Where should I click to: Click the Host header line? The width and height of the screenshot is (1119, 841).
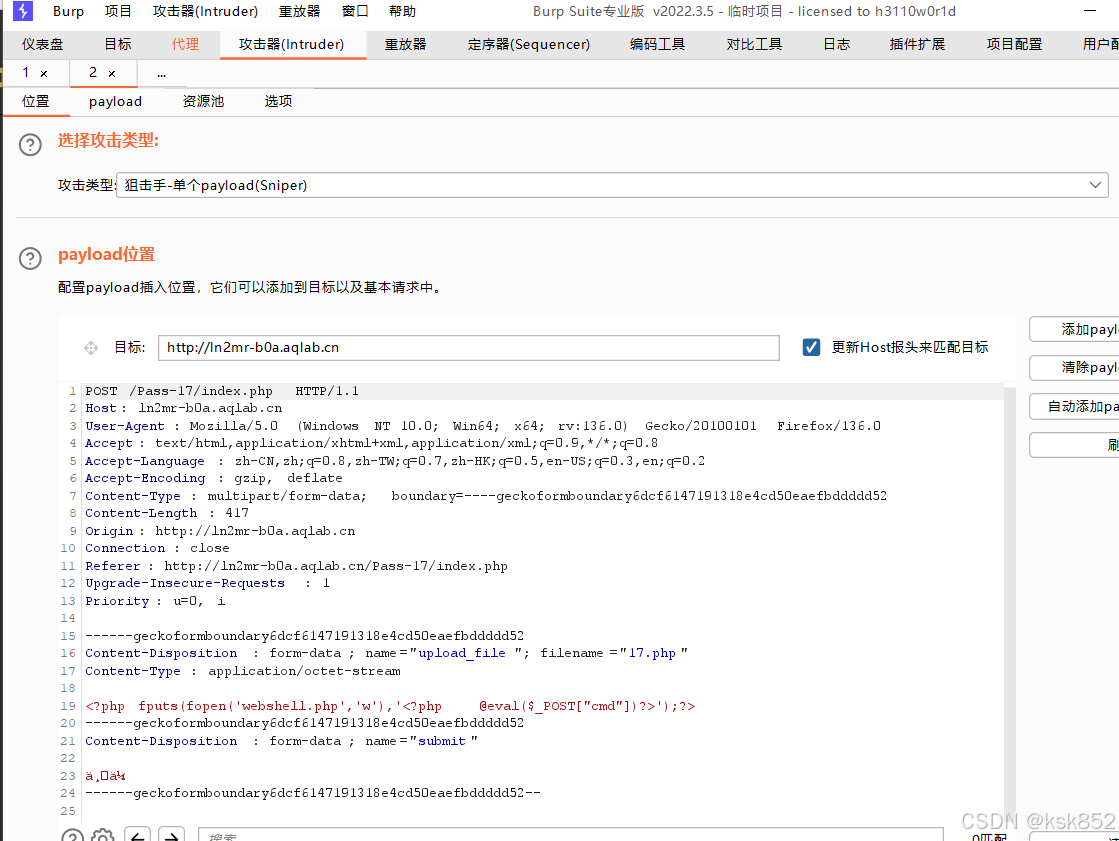183,408
